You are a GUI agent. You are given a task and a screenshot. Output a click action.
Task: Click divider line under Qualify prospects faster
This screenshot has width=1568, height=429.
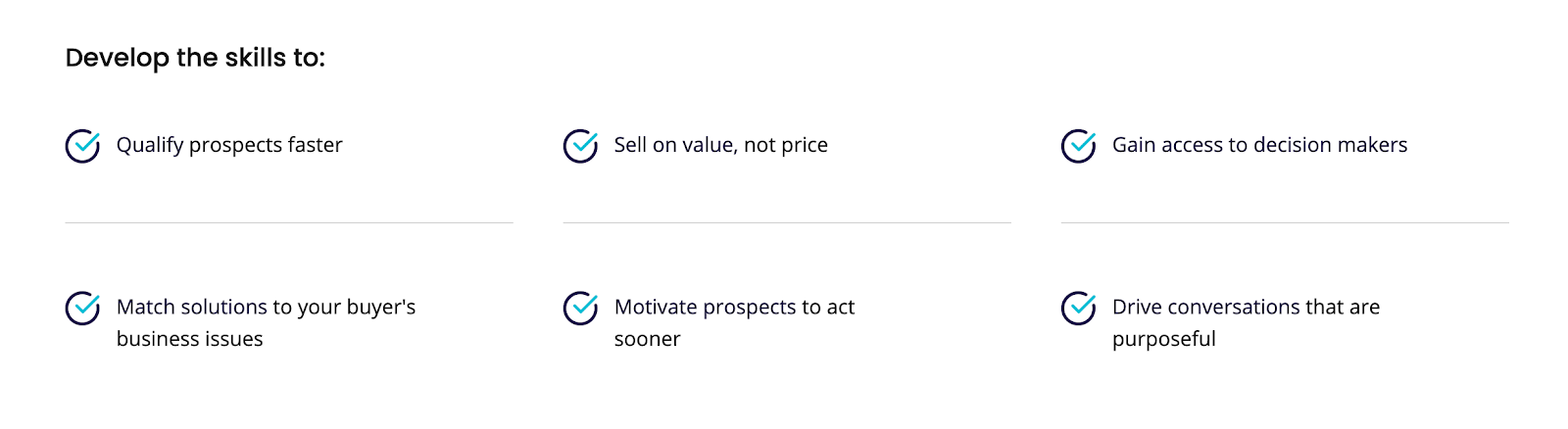pos(289,222)
